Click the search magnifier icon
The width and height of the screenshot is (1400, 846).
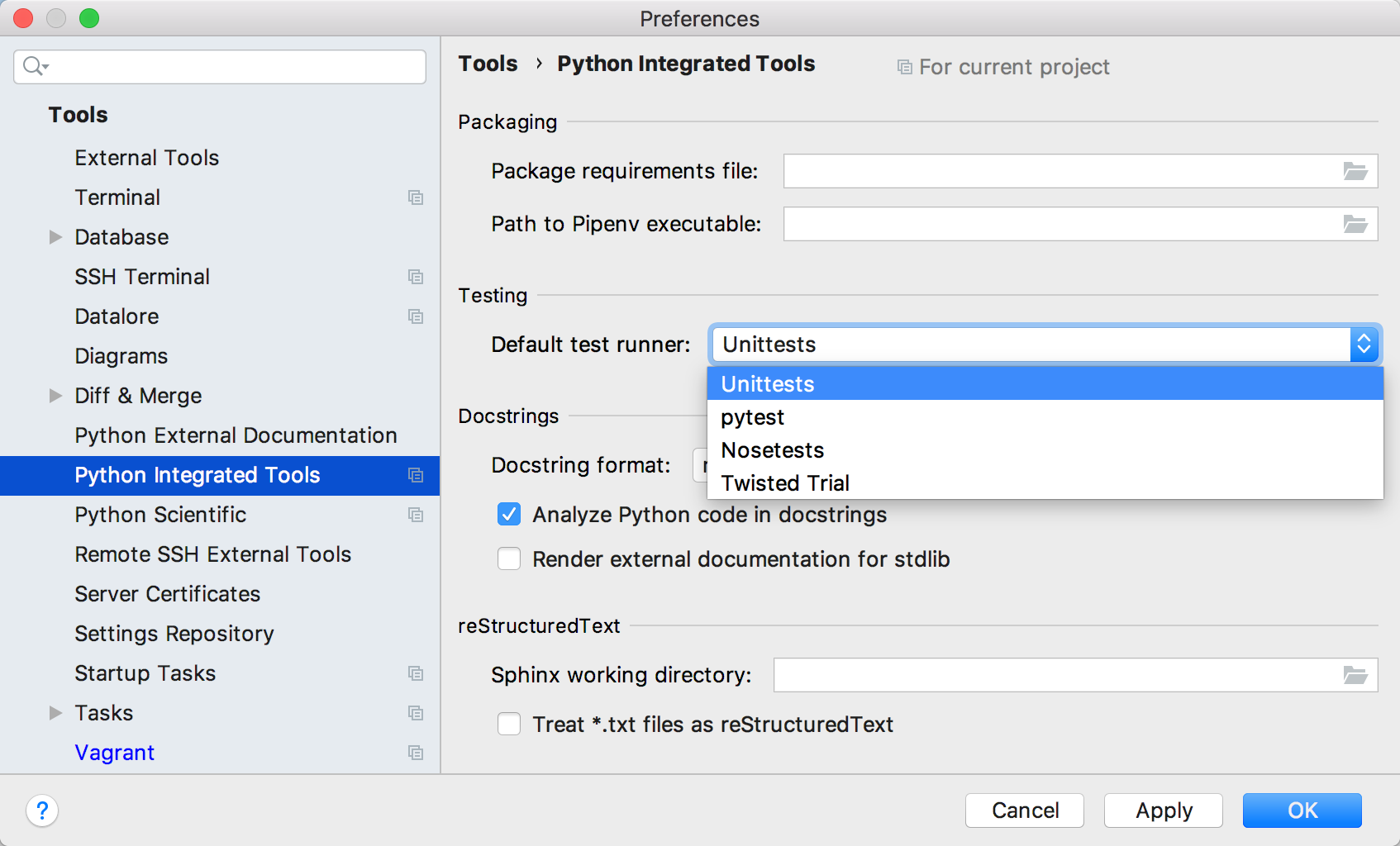click(35, 66)
